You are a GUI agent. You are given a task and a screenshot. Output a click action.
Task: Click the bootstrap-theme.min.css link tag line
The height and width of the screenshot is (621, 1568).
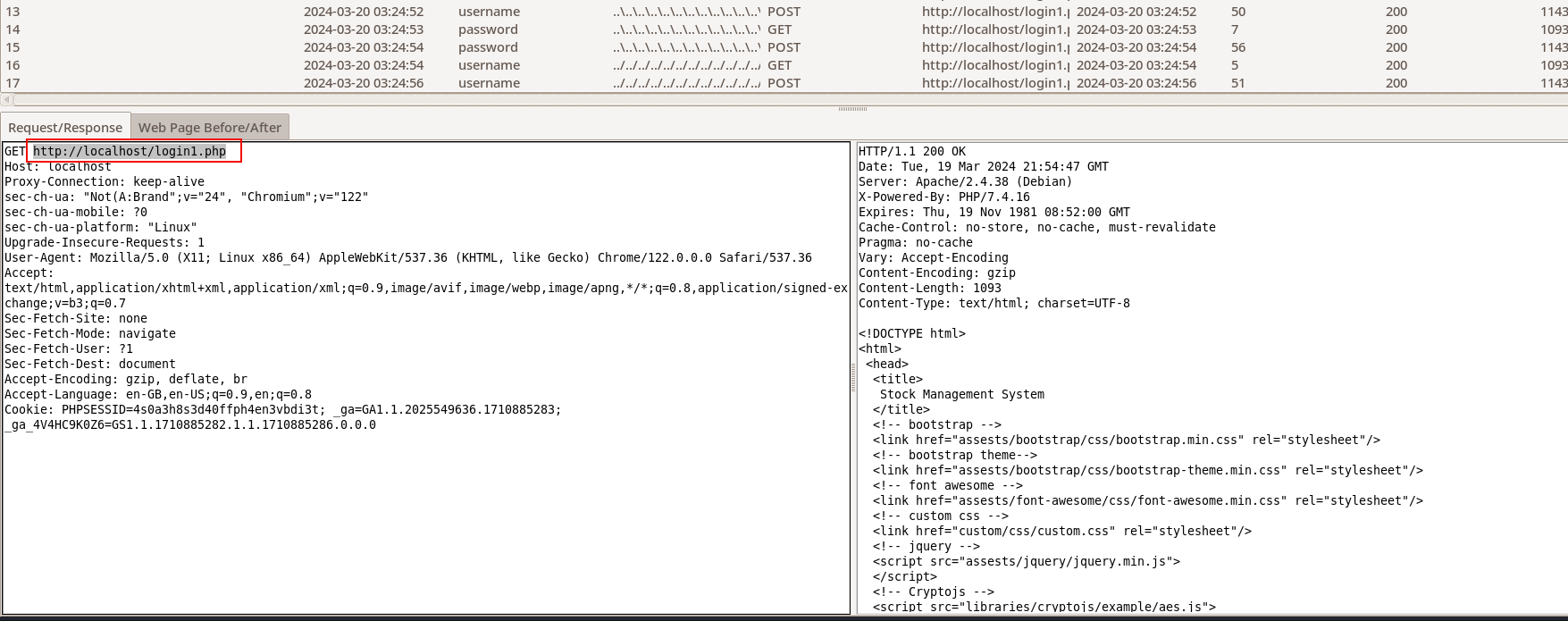coord(1148,470)
